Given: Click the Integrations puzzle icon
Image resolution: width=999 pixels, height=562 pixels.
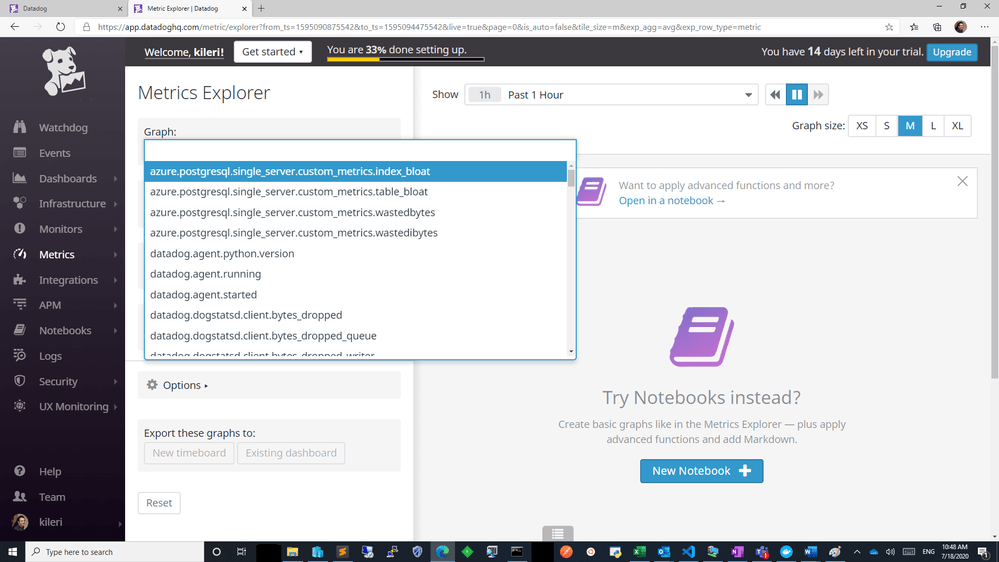Looking at the screenshot, I should pyautogui.click(x=20, y=279).
